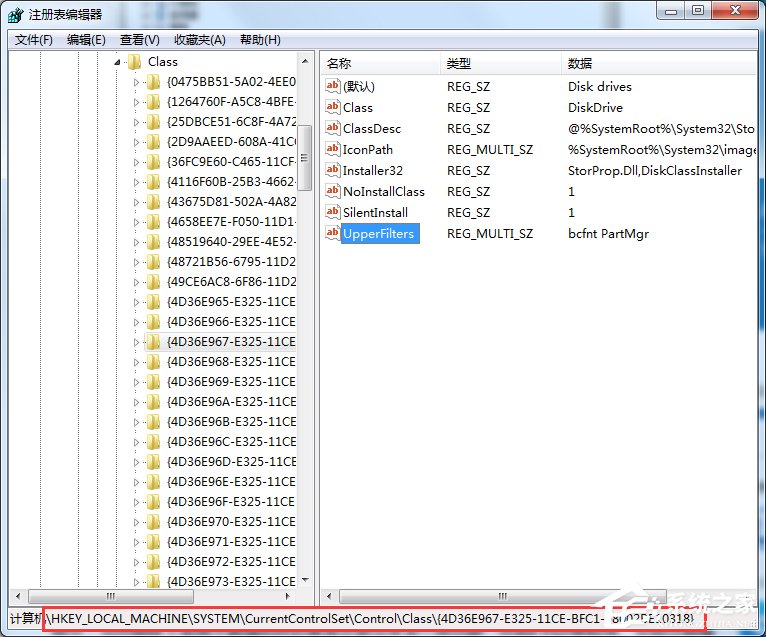This screenshot has width=766, height=637.
Task: Click the IconPath registry value icon
Action: (333, 149)
